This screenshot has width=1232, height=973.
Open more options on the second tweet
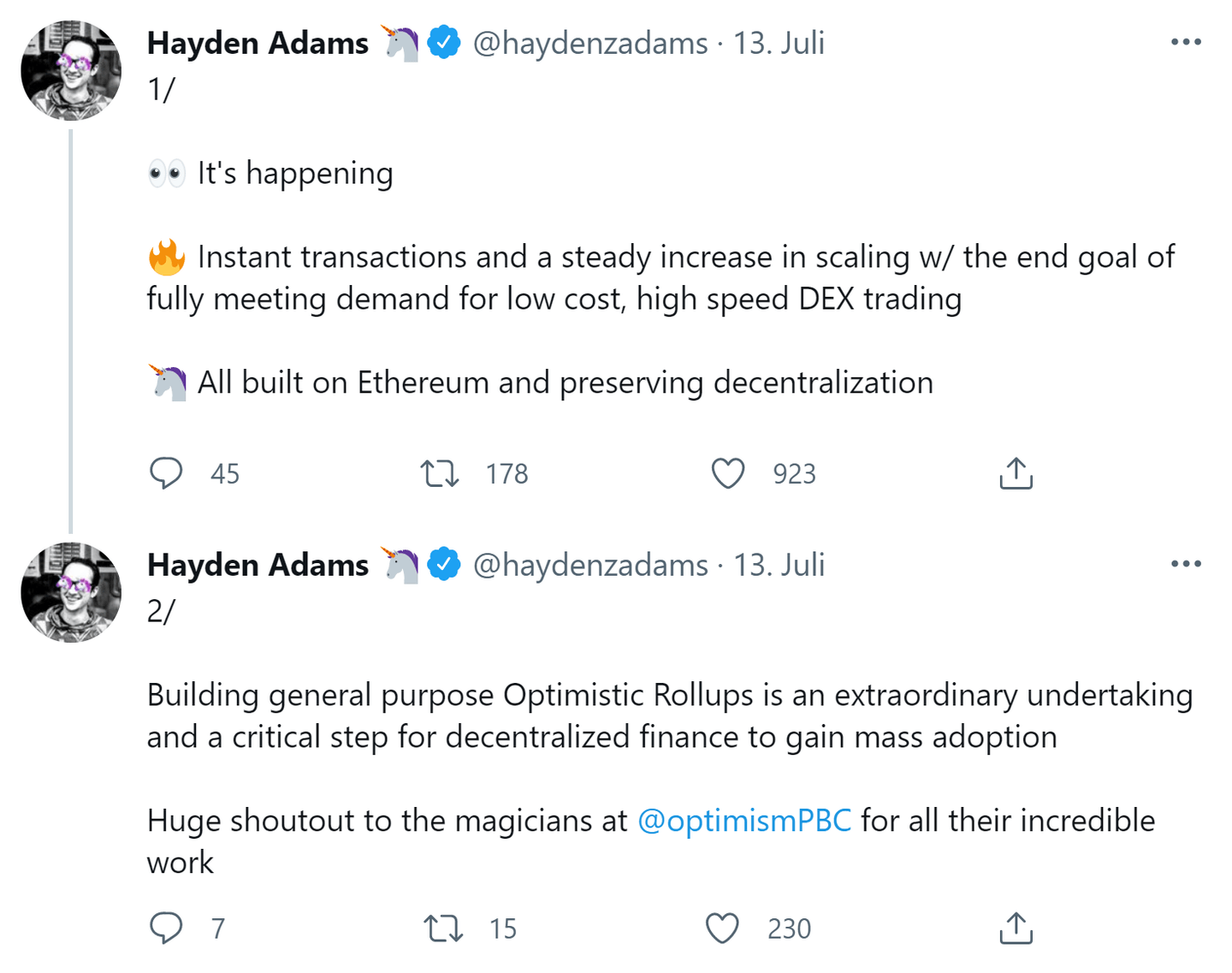pos(1186,564)
